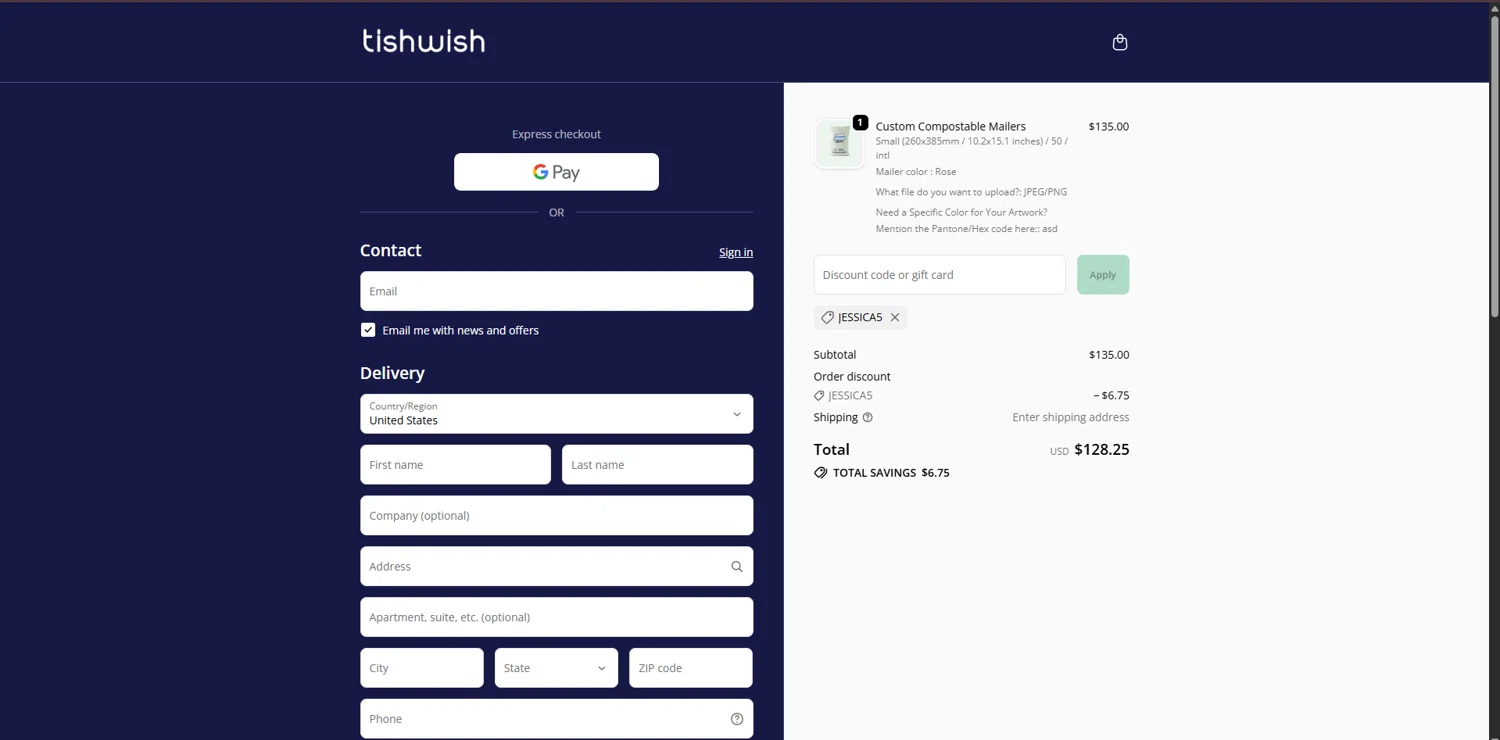1500x740 pixels.
Task: Click the Shipping info help icon
Action: [868, 418]
